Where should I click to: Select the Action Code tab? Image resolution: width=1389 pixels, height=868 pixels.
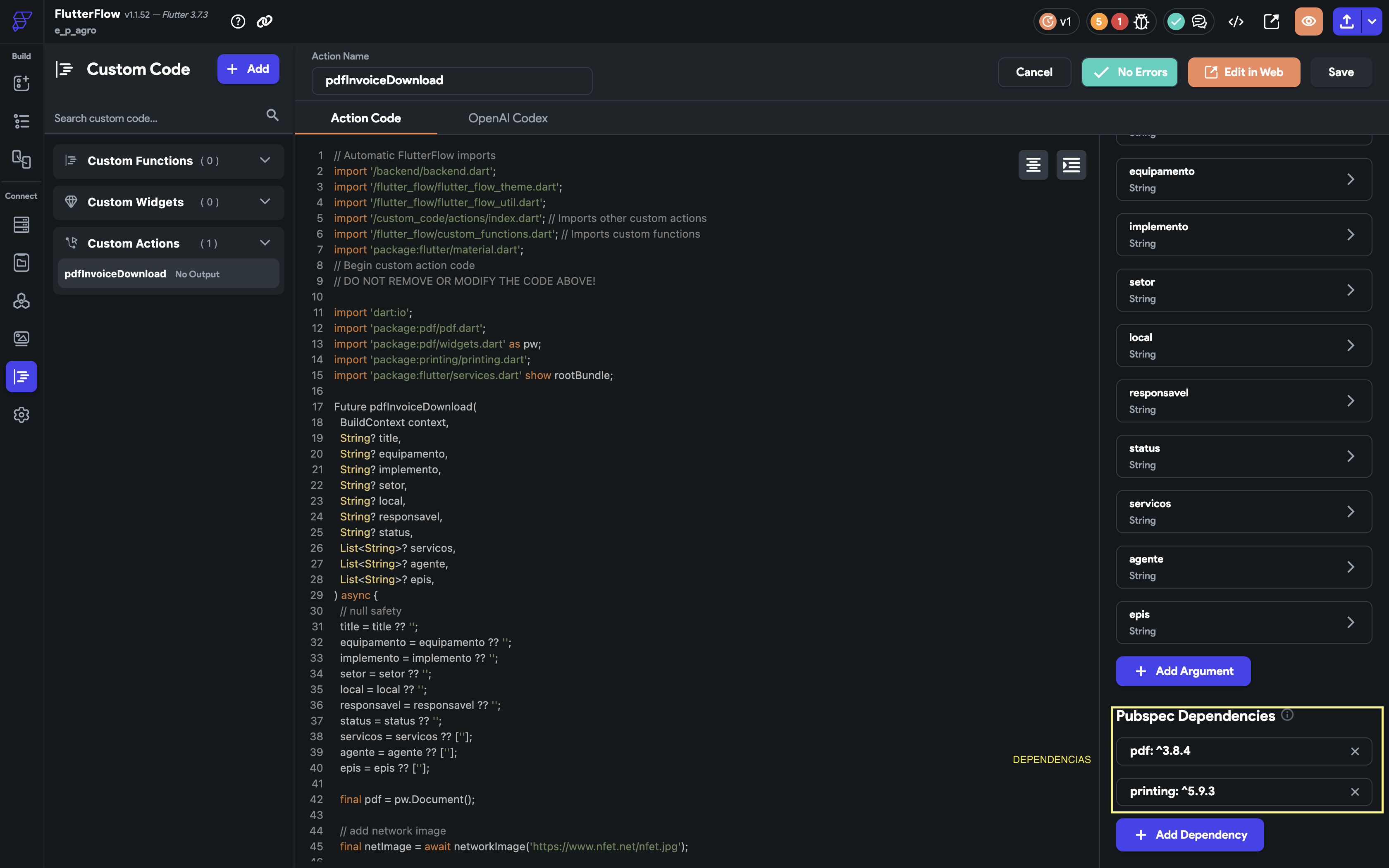pos(365,118)
